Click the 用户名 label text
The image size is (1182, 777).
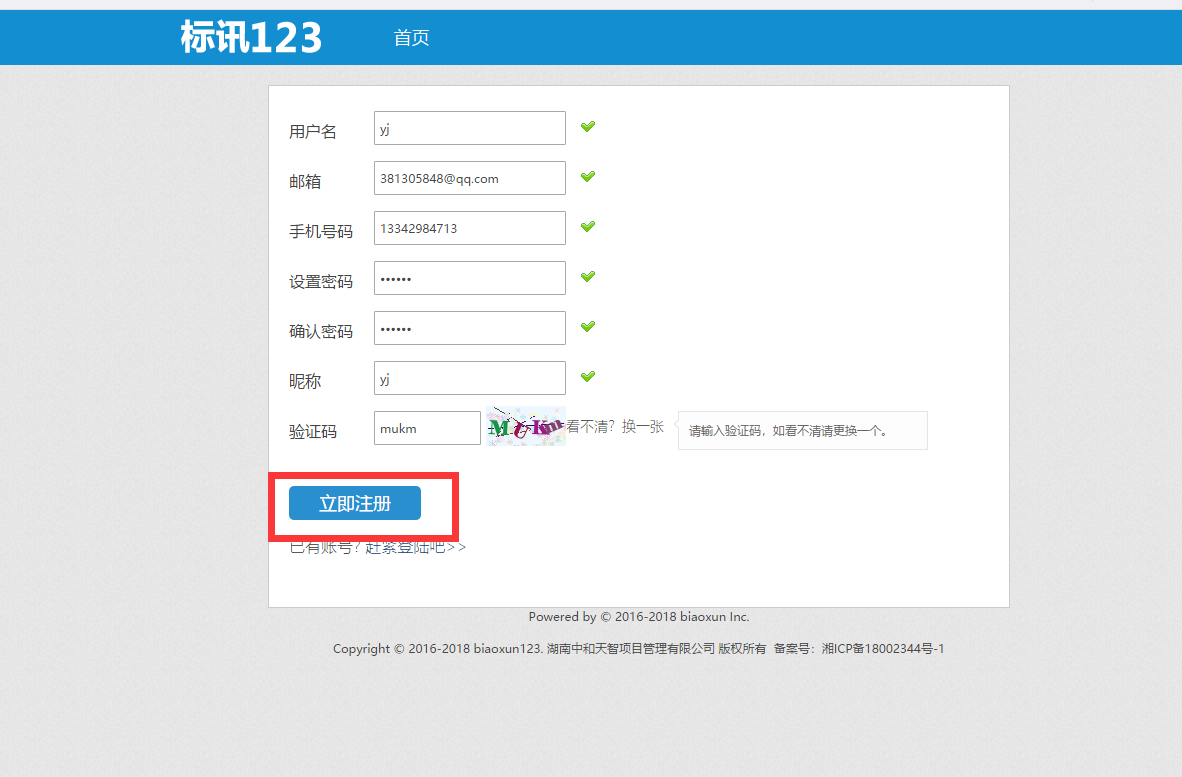[x=313, y=132]
